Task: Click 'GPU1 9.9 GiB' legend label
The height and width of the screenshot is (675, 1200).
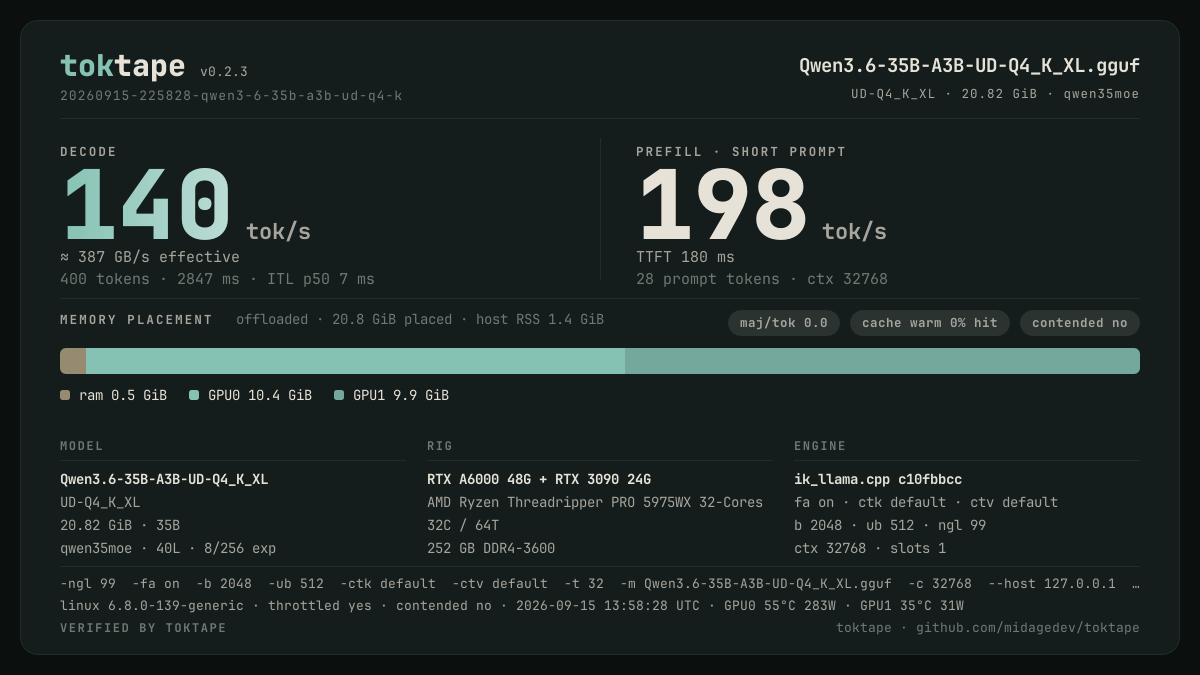Action: pos(401,395)
